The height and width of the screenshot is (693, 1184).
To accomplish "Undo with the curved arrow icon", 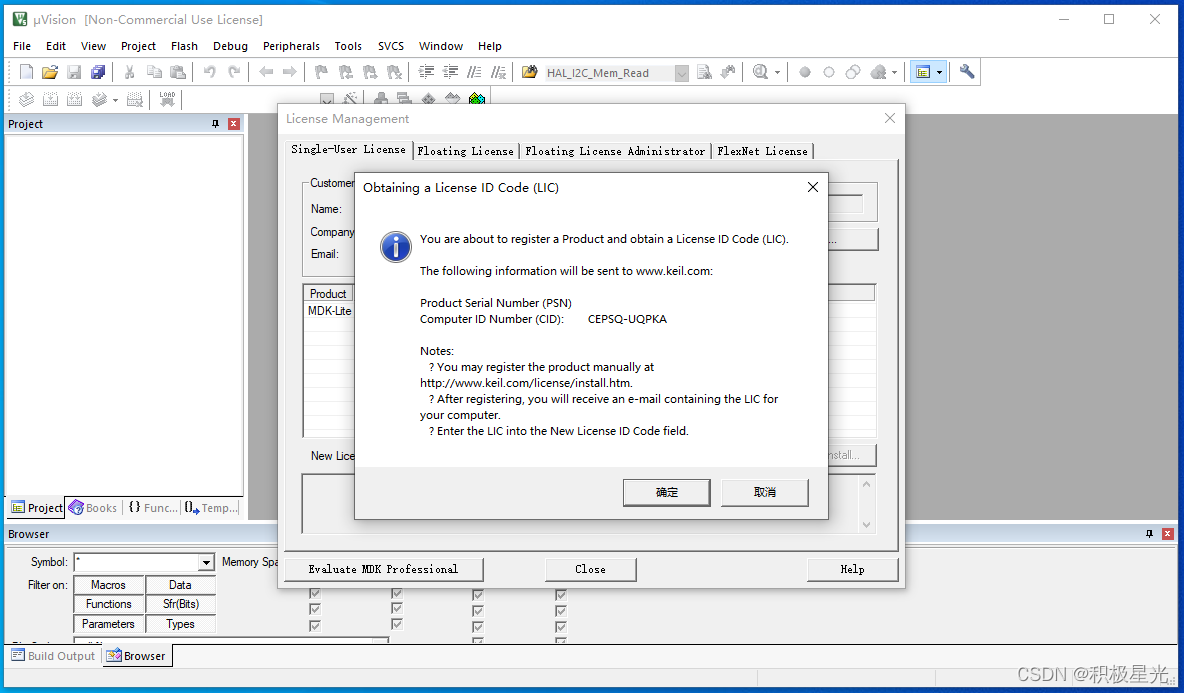I will 209,72.
